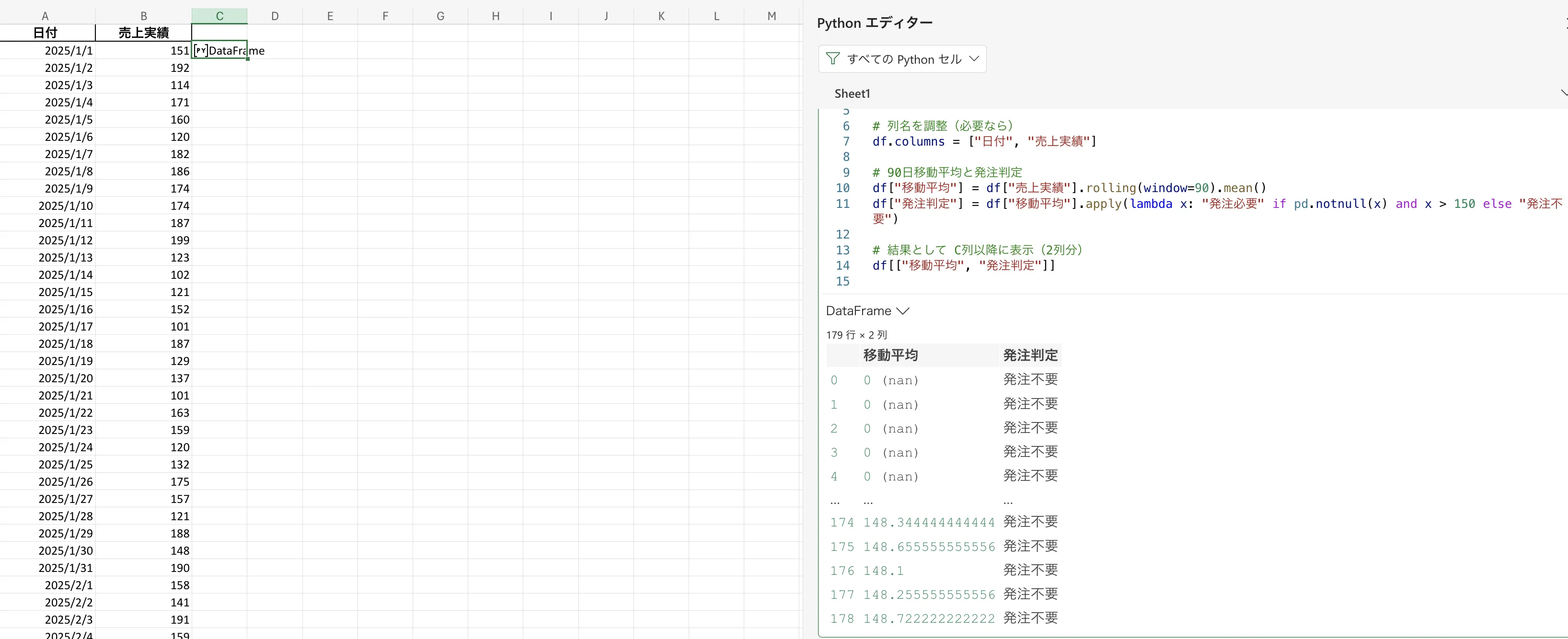This screenshot has width=1568, height=639.
Task: Click code line 10 with rolling window=90
Action: pyautogui.click(x=1069, y=188)
